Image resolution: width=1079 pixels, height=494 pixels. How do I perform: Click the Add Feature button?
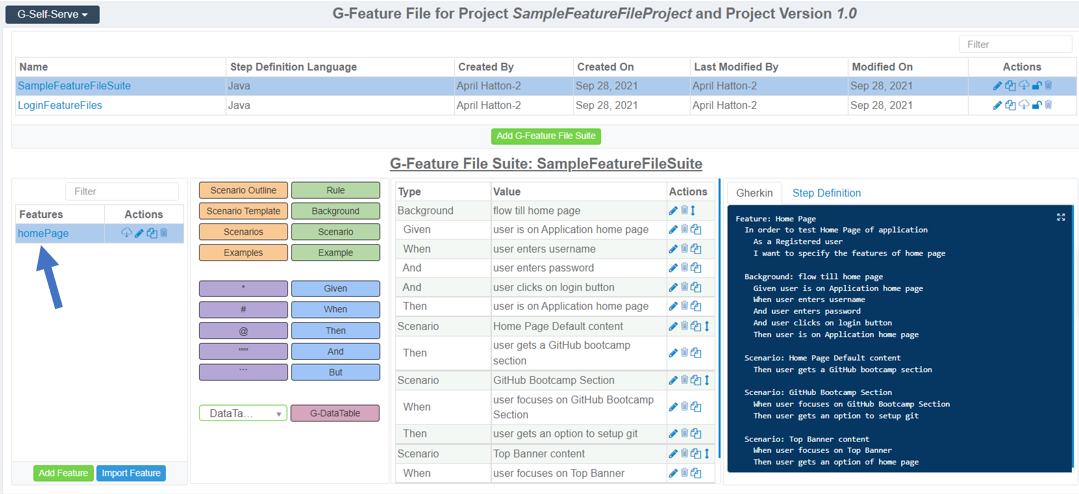(63, 473)
